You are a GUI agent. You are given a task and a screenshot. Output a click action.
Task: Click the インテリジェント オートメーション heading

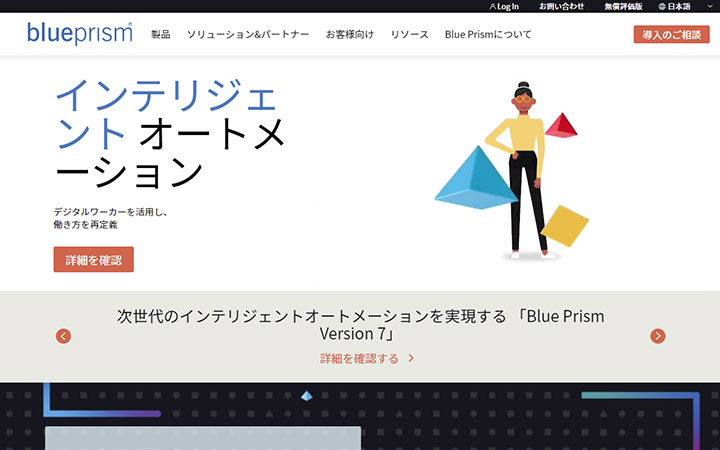[170, 133]
